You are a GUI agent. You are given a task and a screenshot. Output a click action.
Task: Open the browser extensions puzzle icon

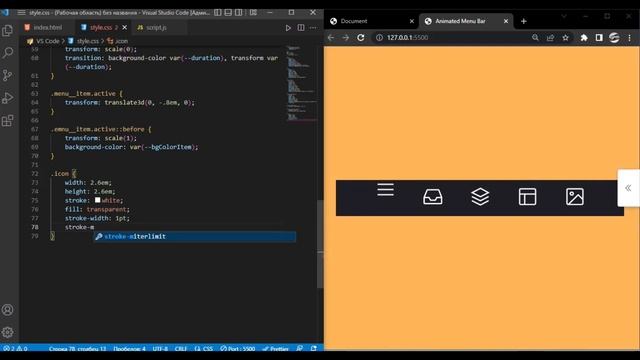tap(584, 38)
